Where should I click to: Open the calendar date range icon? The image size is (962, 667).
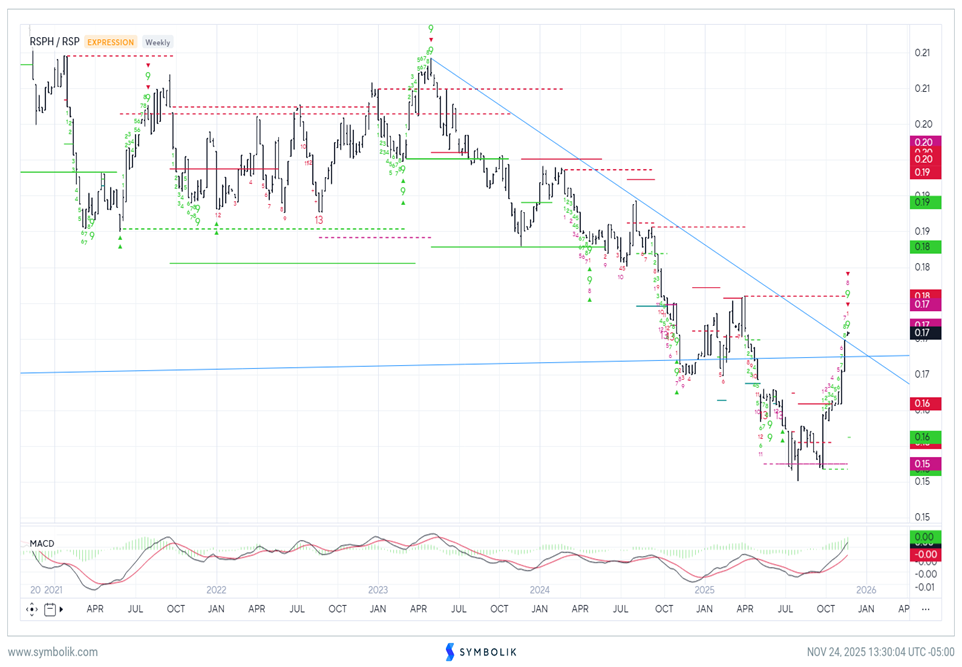50,607
